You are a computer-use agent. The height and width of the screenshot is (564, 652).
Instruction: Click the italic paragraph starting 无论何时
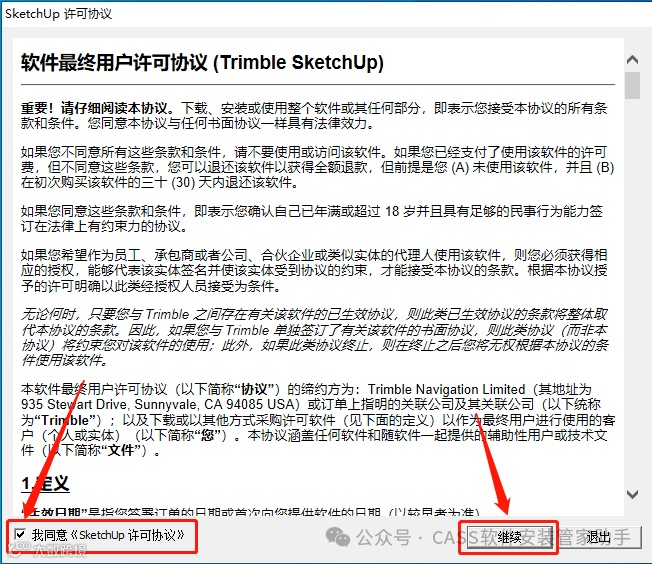click(x=315, y=337)
